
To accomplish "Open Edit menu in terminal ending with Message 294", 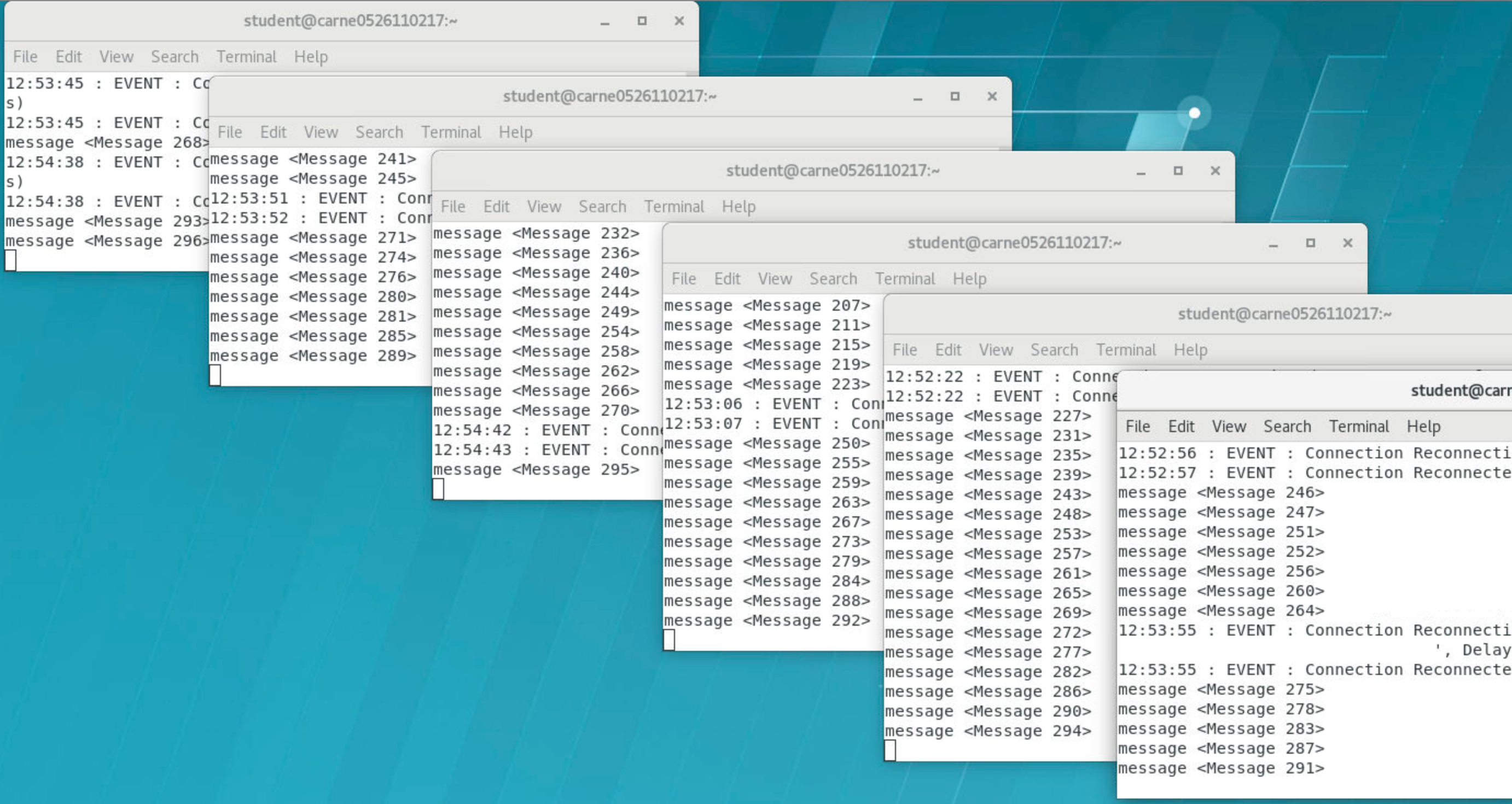I will (x=949, y=350).
